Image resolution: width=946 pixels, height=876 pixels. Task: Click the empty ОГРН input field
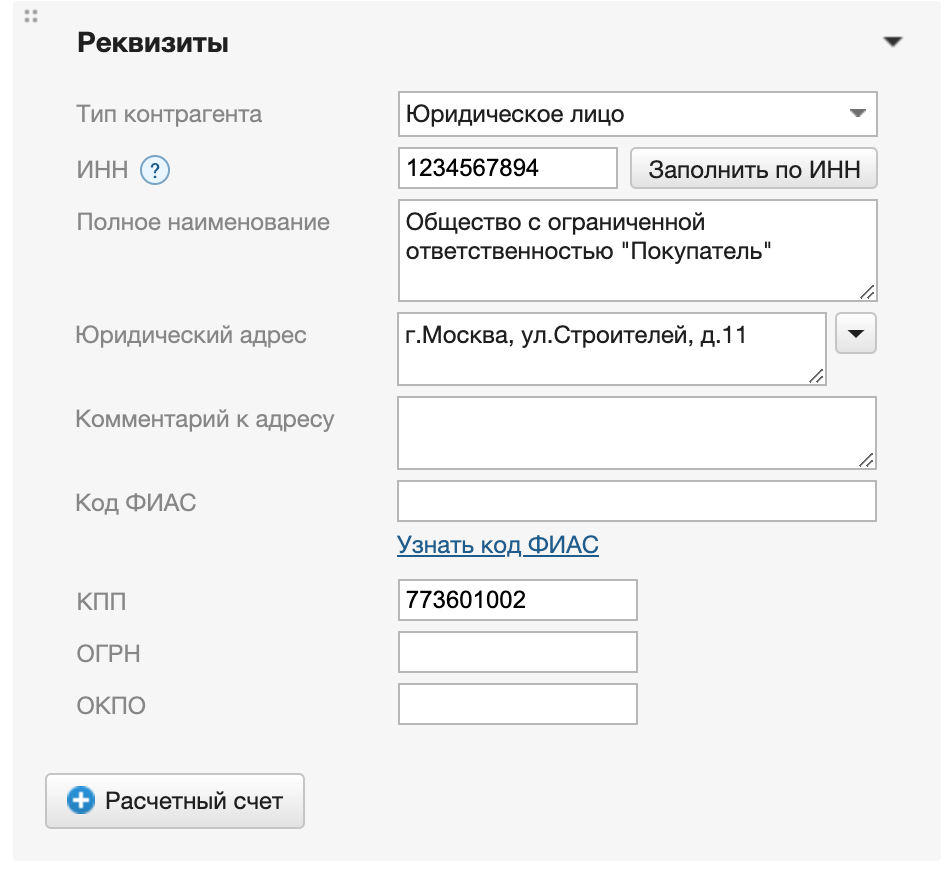(517, 653)
